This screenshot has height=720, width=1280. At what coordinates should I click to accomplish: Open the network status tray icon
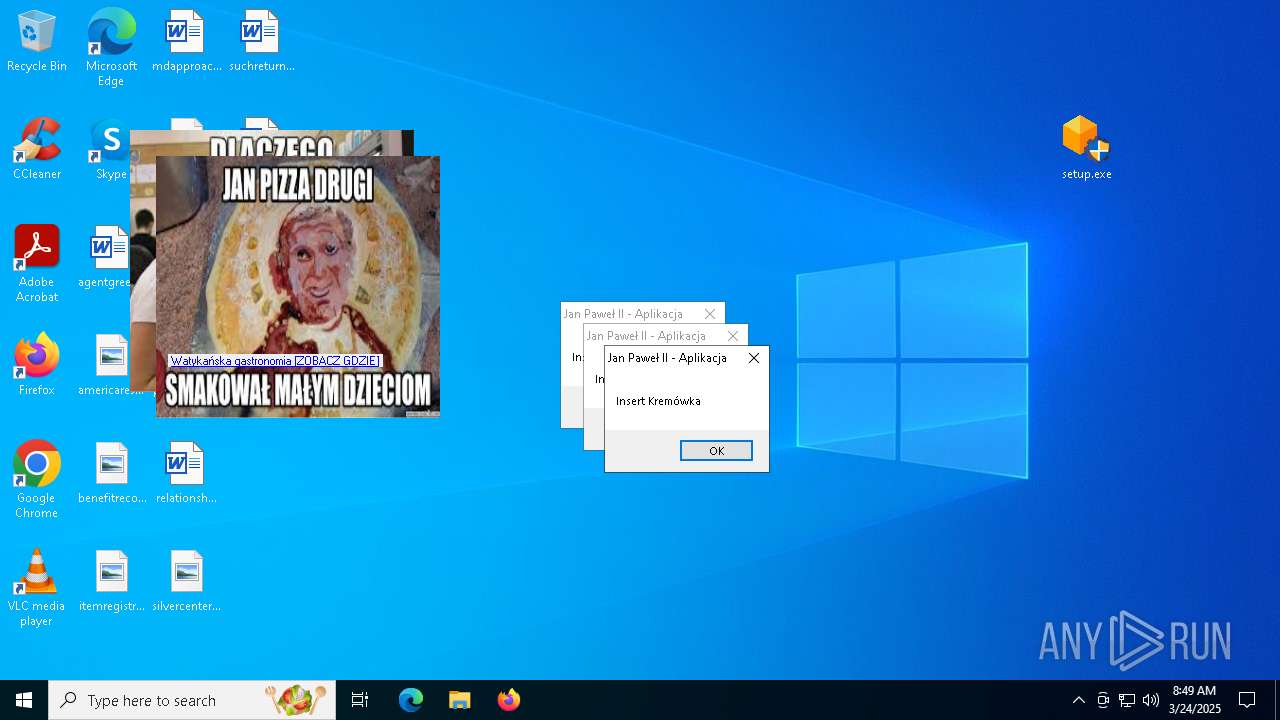1127,700
